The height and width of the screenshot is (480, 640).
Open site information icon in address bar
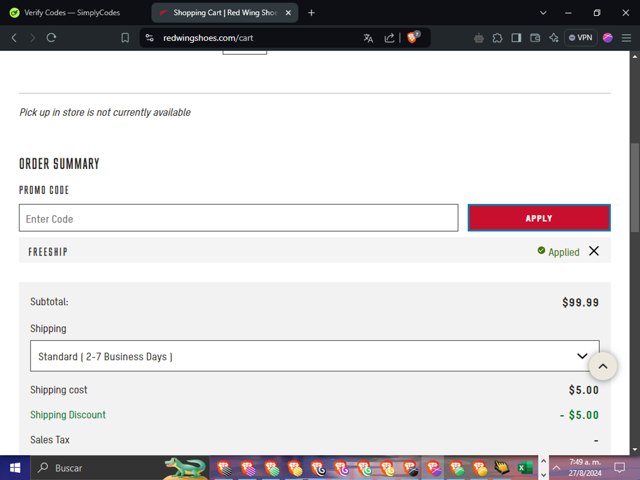(150, 38)
